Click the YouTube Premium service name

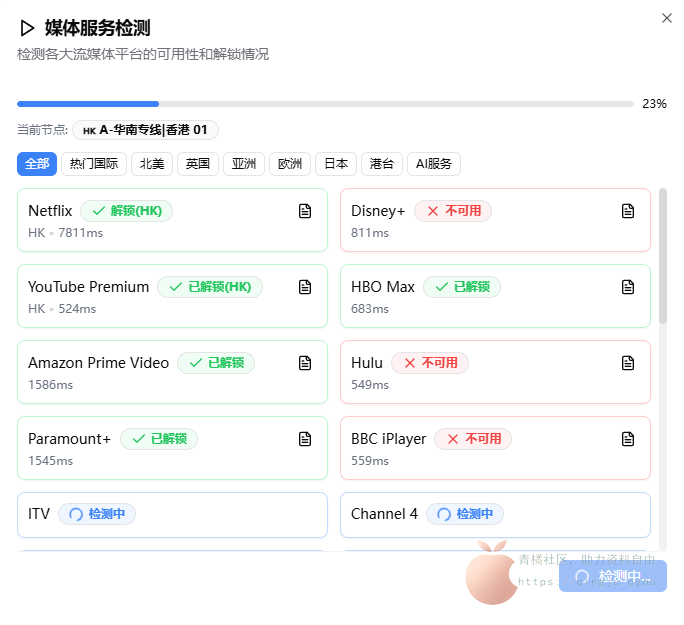tap(89, 287)
